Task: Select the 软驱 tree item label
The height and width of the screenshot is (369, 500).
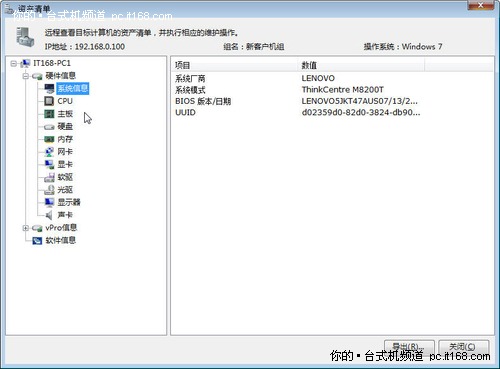Action: pos(65,177)
